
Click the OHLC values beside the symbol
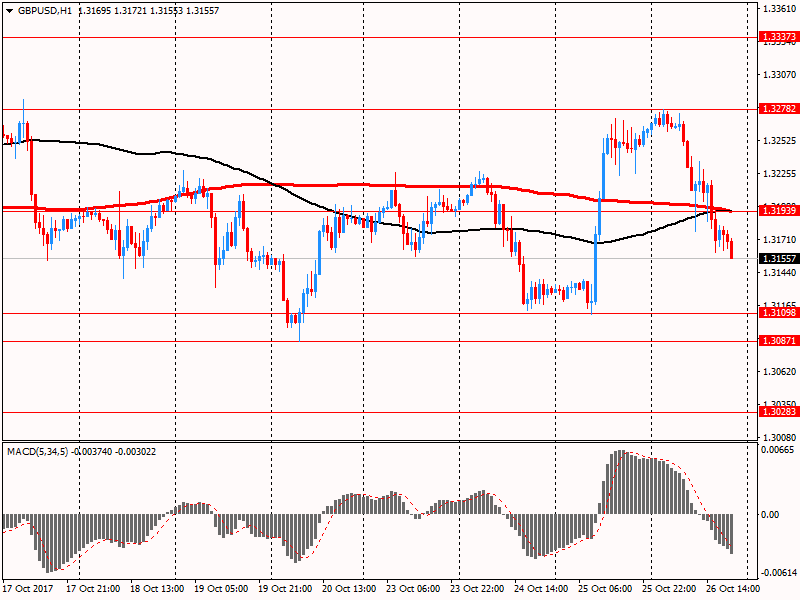tap(148, 11)
